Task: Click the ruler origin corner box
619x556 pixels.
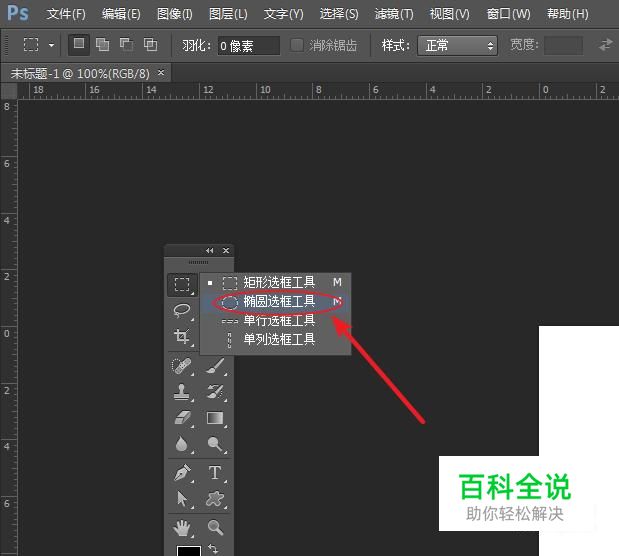Action: (x=9, y=90)
